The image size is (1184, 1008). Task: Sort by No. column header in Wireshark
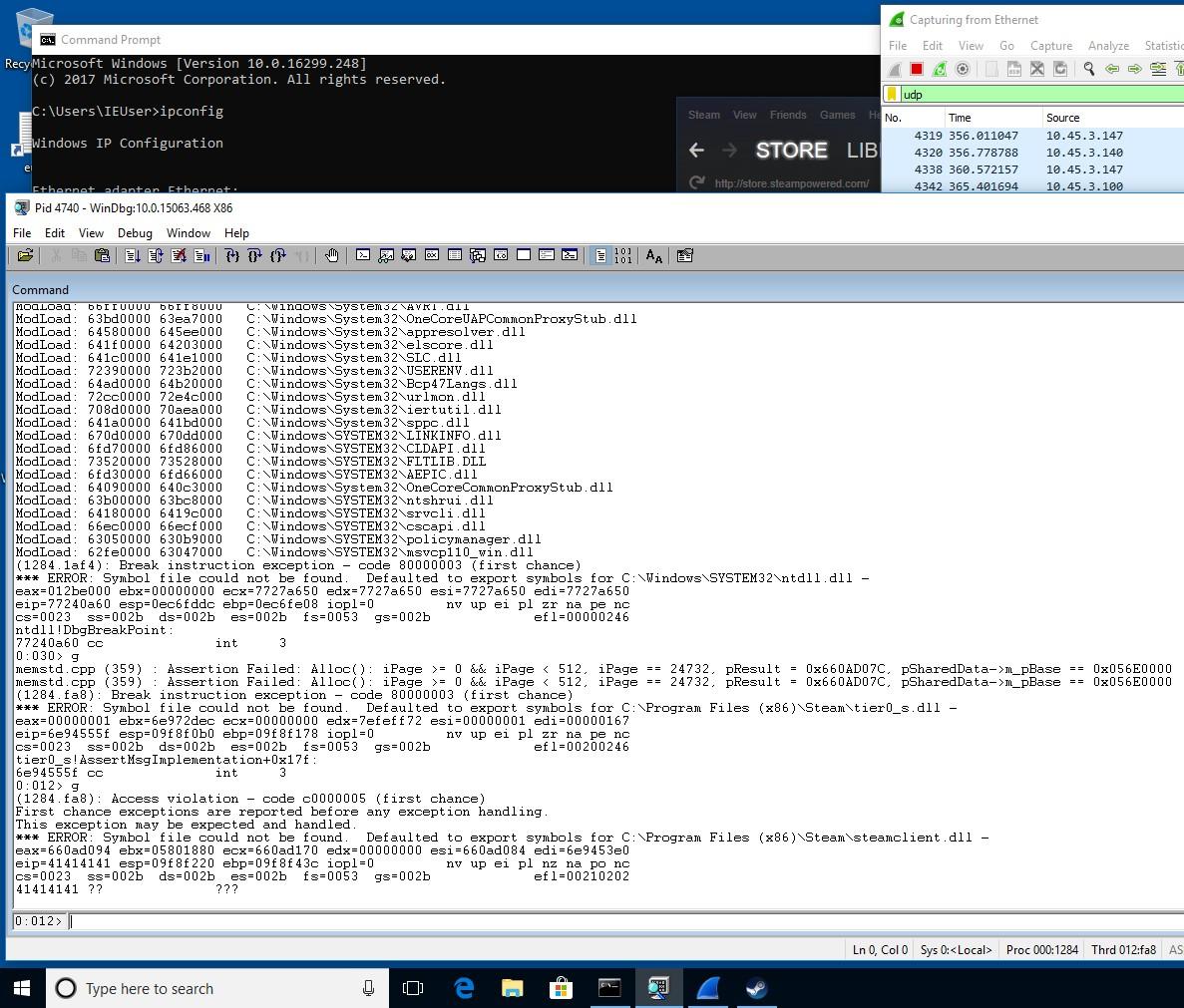pos(913,118)
